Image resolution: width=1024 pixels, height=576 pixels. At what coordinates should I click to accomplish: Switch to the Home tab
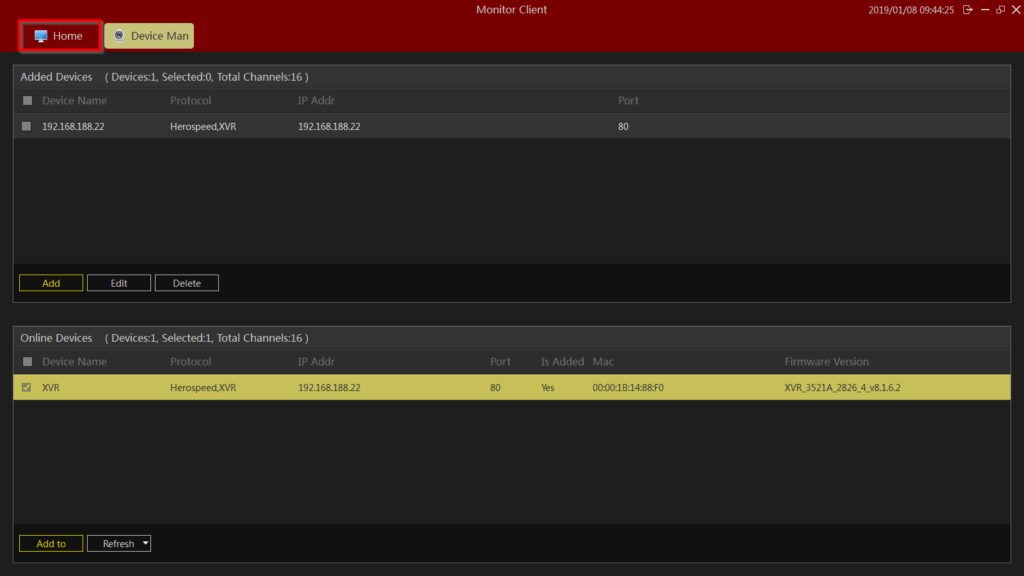click(x=60, y=36)
